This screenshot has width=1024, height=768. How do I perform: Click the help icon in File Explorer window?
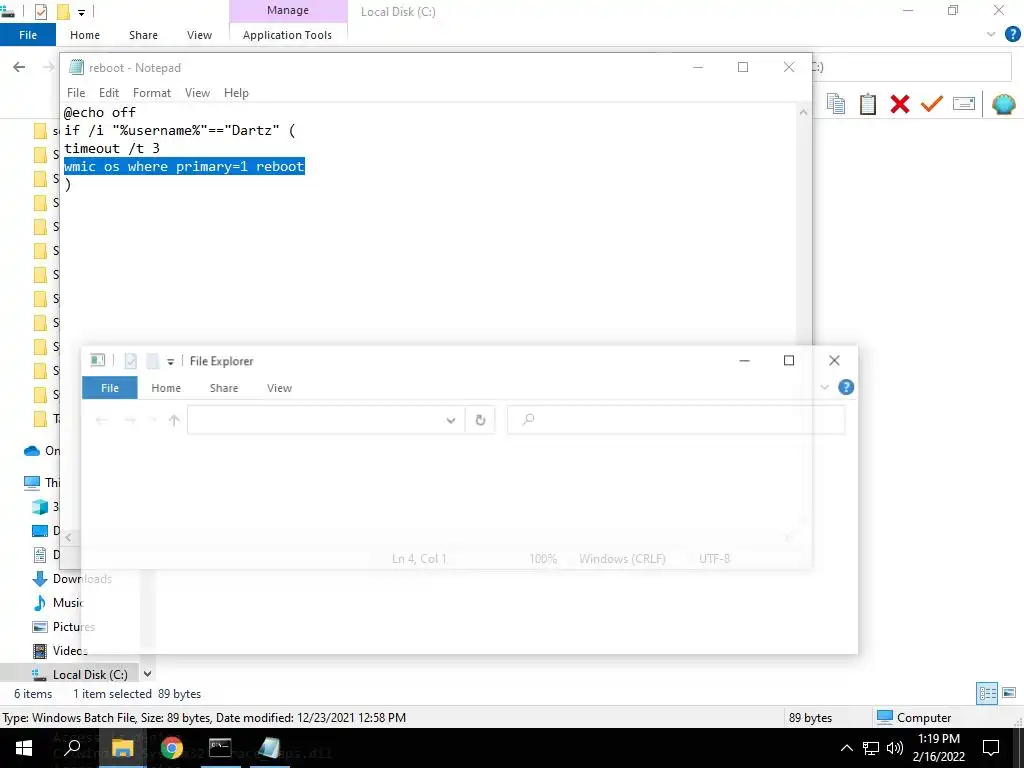846,387
